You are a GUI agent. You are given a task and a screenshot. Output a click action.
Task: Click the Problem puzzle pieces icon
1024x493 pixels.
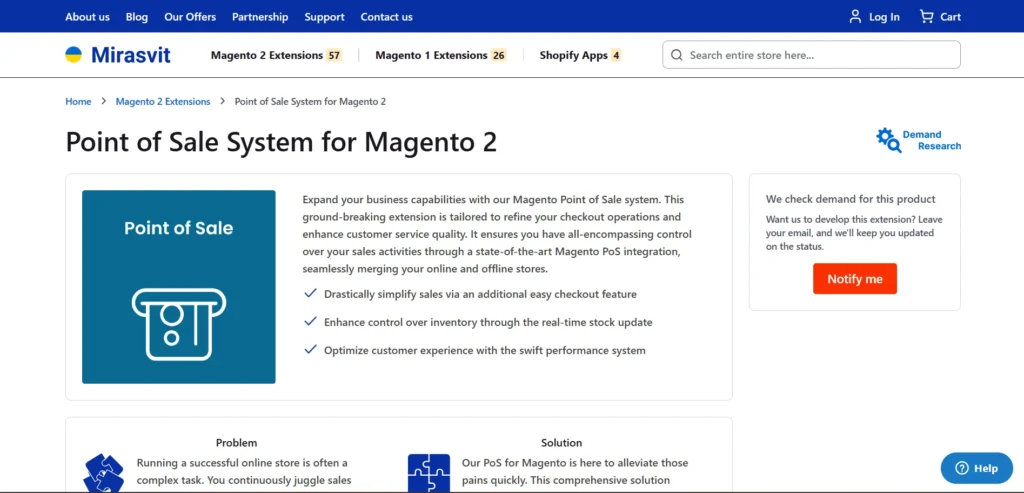pos(104,473)
